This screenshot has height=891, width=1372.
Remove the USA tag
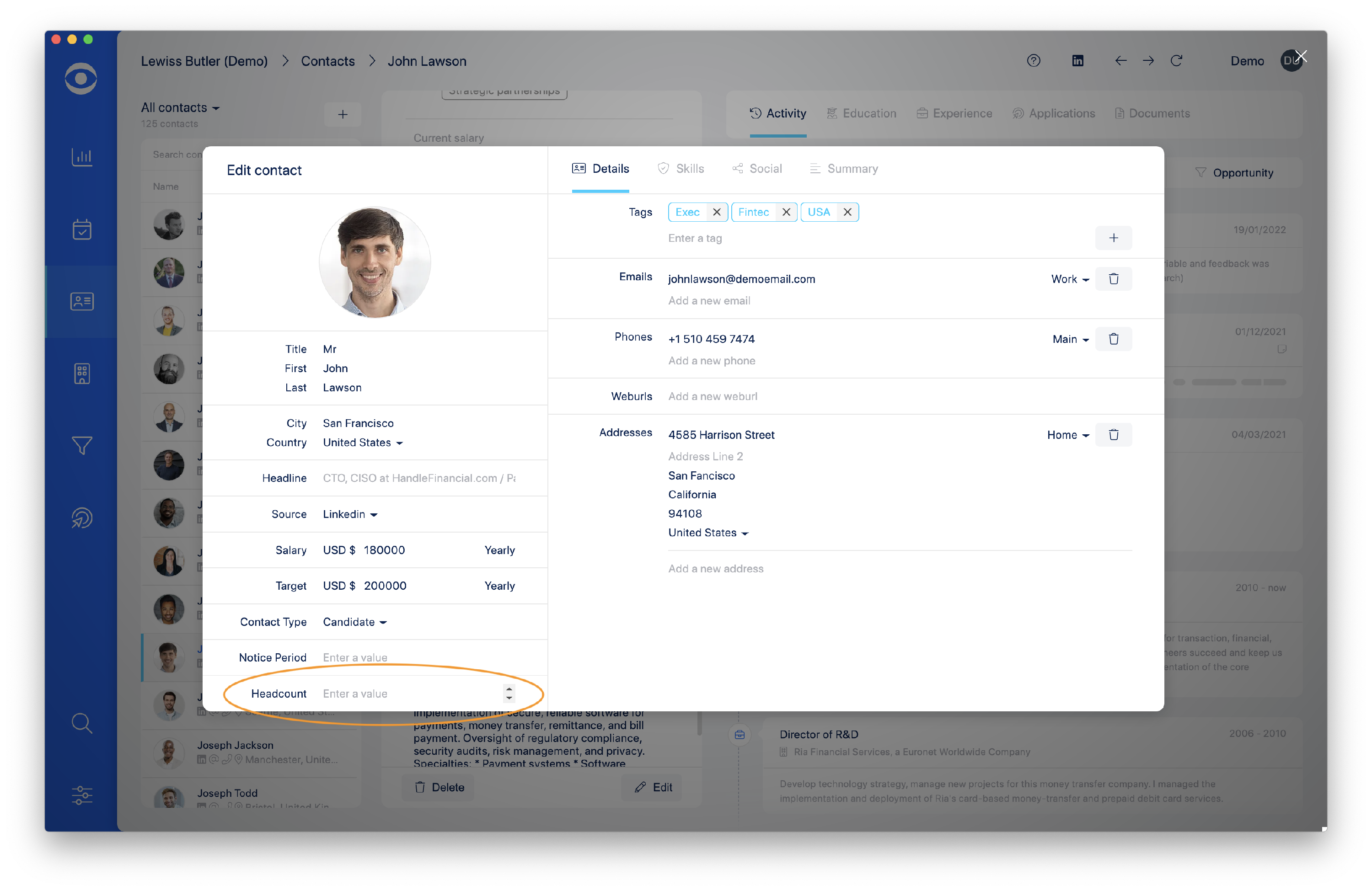coord(847,212)
